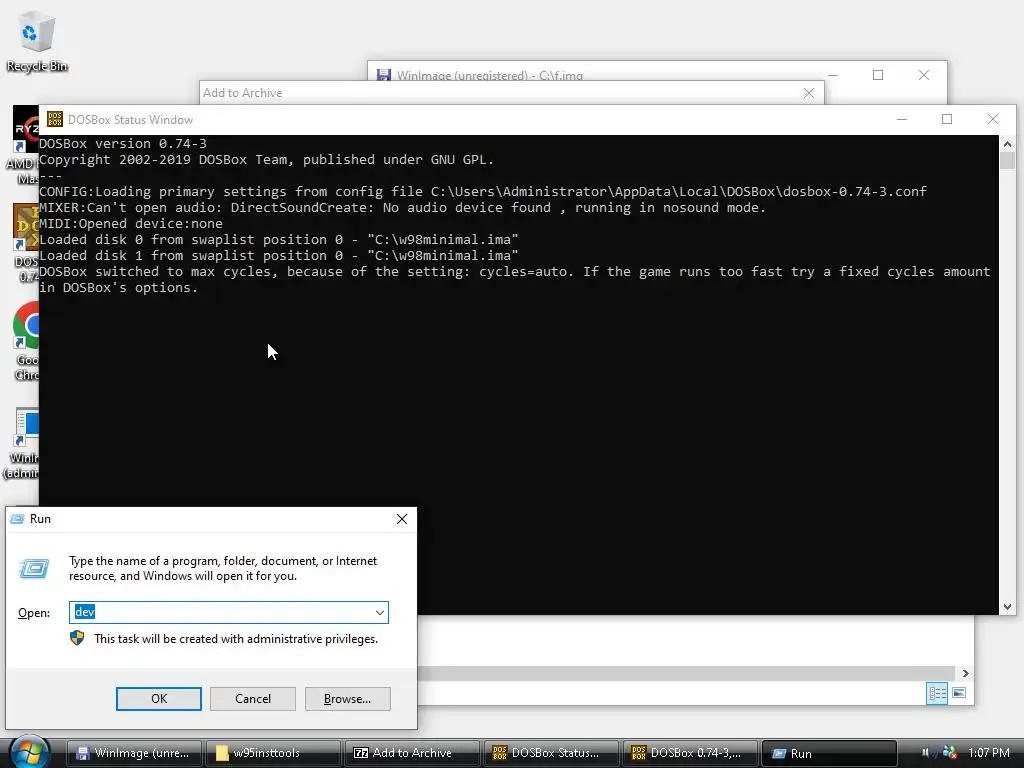Click the 1:07 PM taskbar clock
The image size is (1024, 768).
(989, 752)
